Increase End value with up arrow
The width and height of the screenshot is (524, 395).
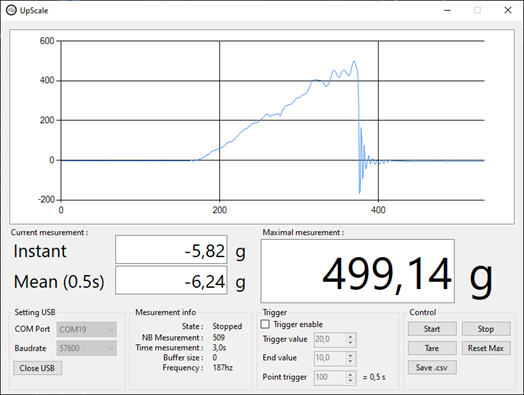350,356
